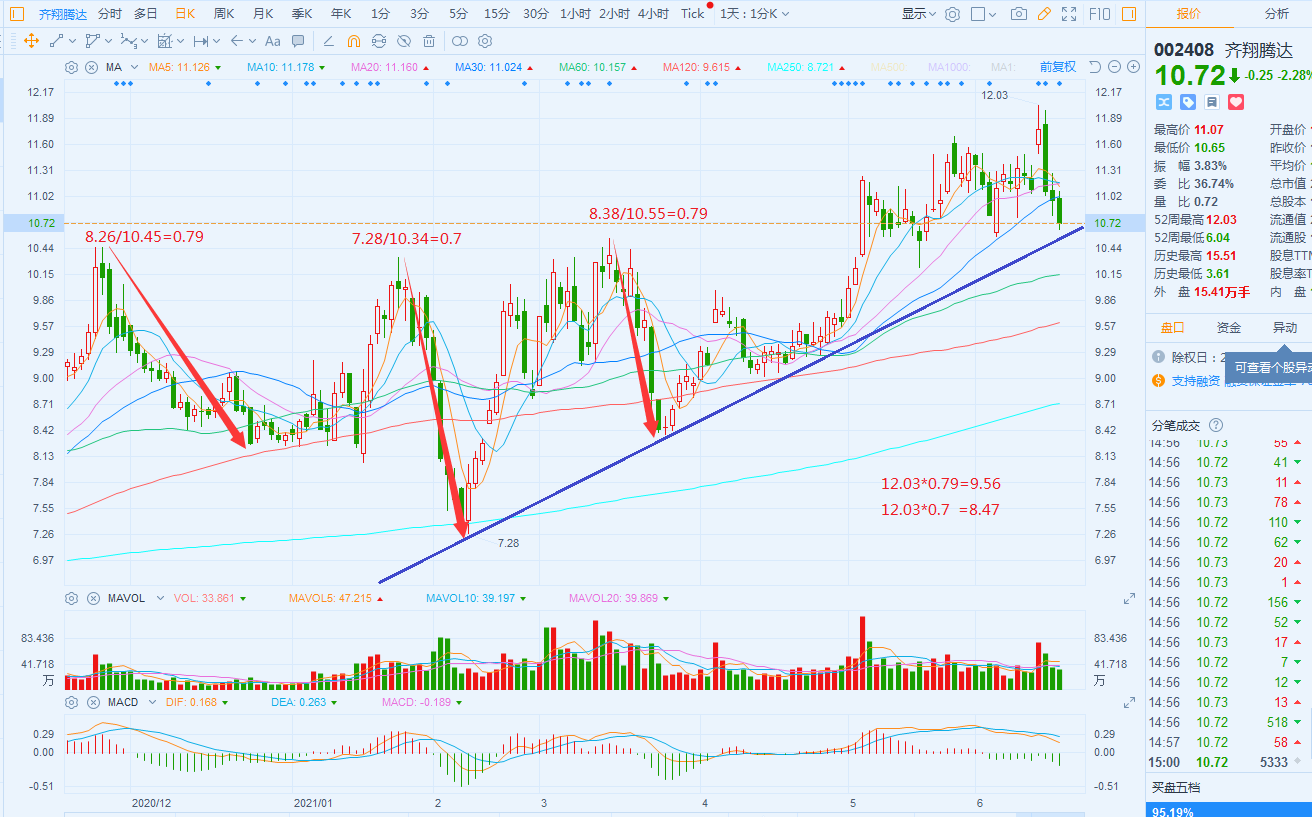
Task: Open the 报价 quote tab
Action: tap(1188, 14)
